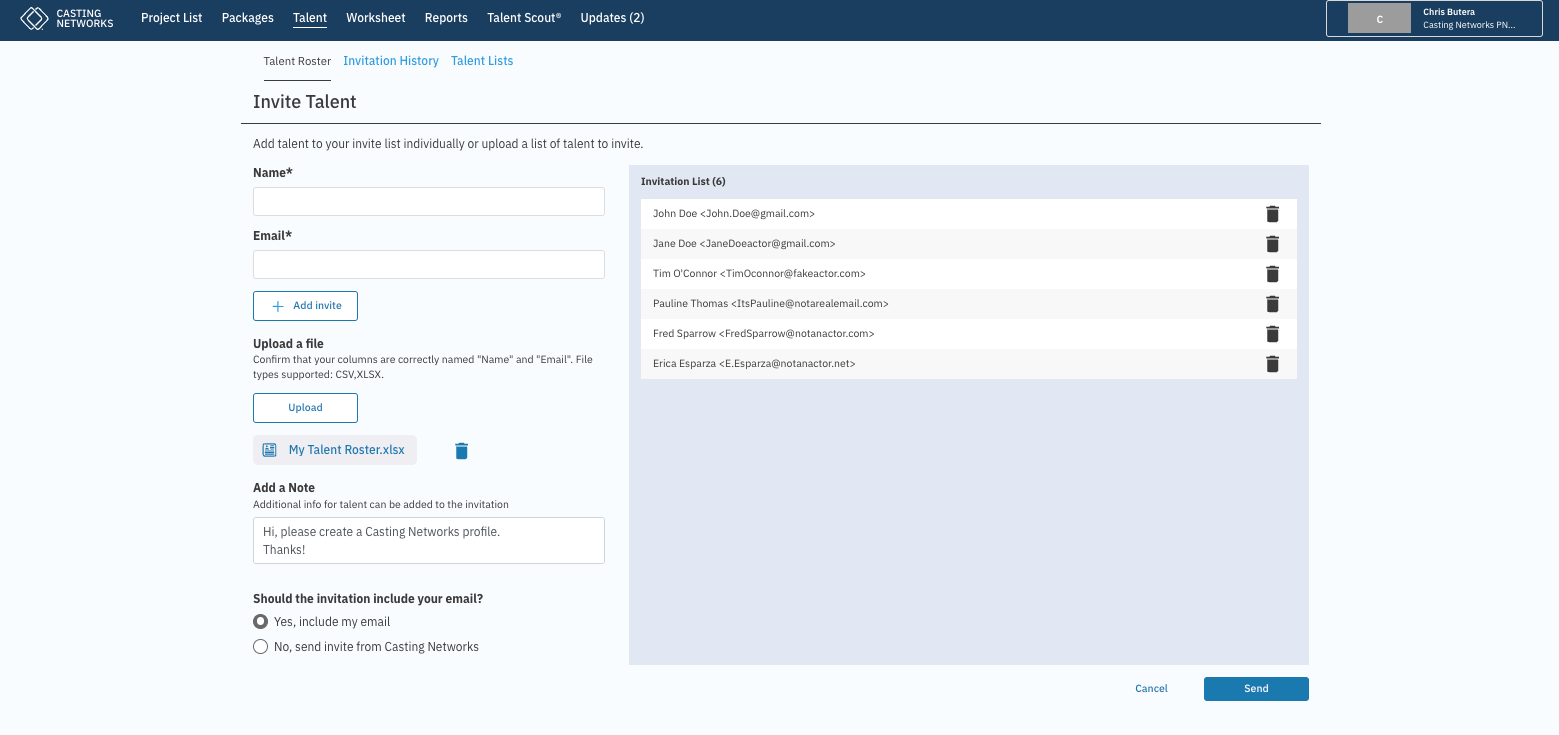Focus the Name input field

429,202
